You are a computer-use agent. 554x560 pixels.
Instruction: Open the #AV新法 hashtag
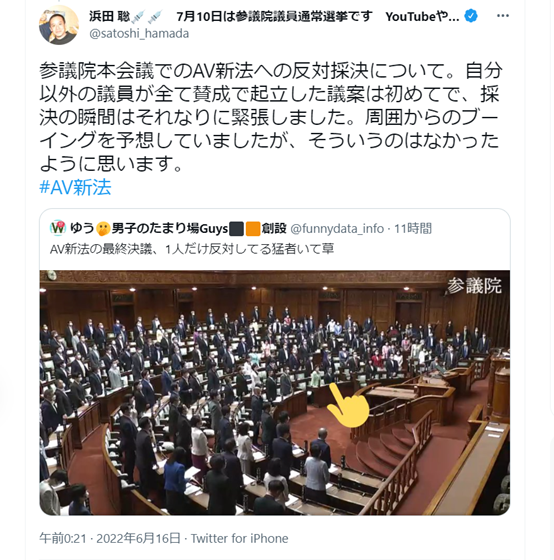coord(75,187)
